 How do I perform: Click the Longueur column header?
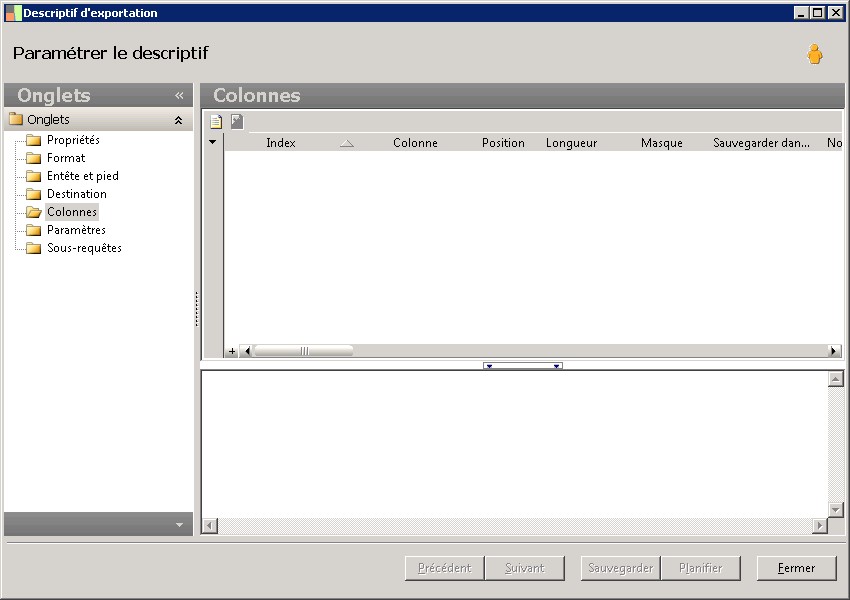pyautogui.click(x=571, y=143)
